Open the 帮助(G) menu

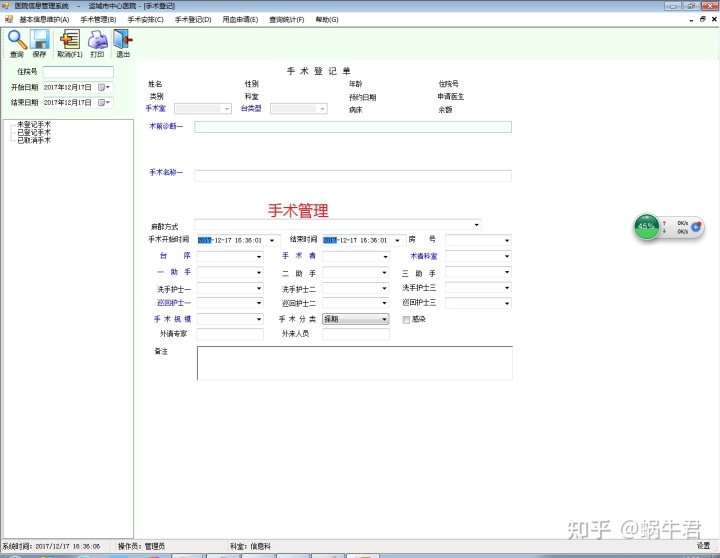click(x=326, y=19)
